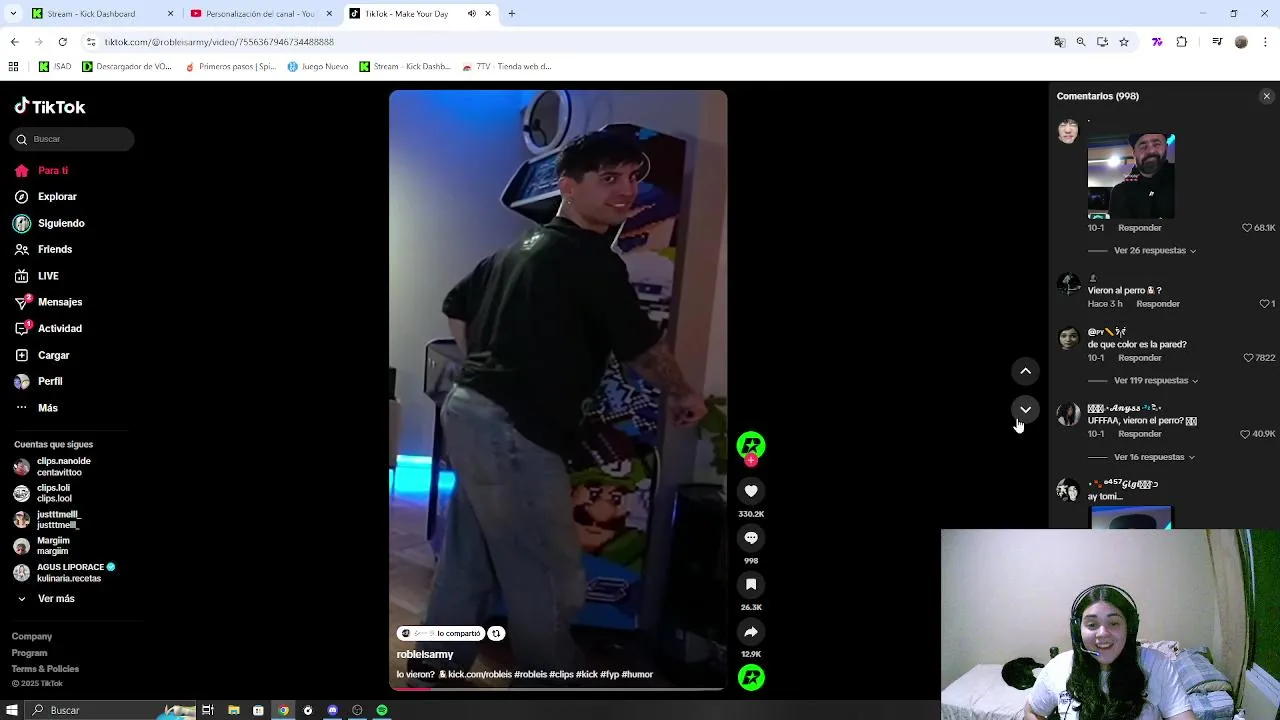The height and width of the screenshot is (720, 1280).
Task: Bookmark the video with save icon
Action: tap(751, 585)
